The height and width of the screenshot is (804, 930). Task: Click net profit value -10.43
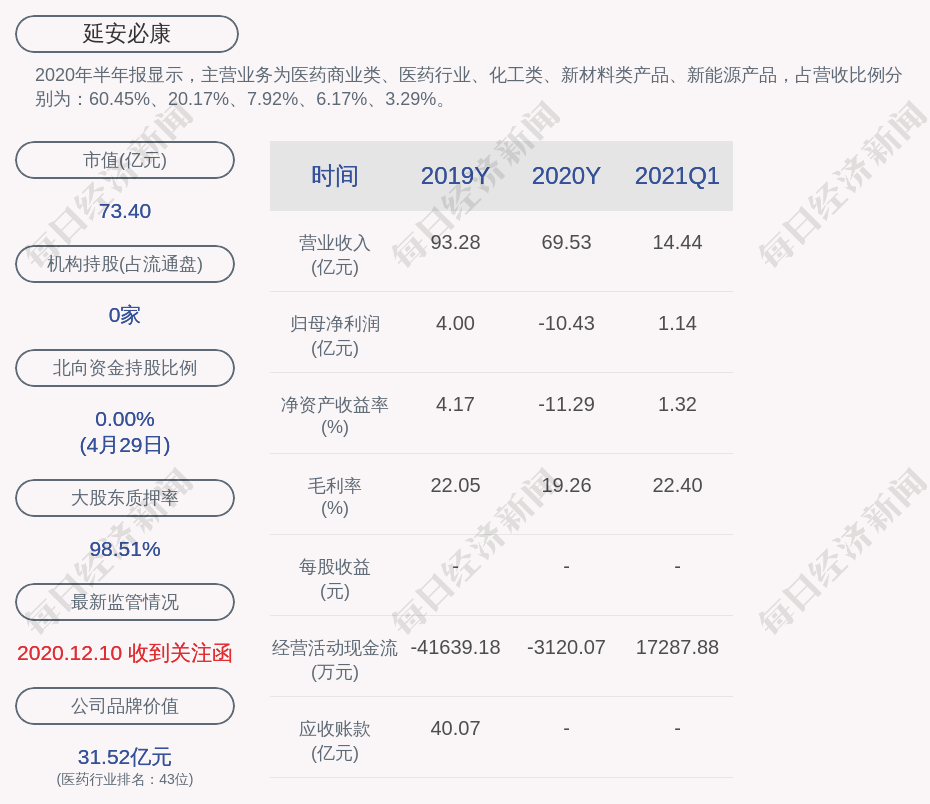pyautogui.click(x=566, y=323)
